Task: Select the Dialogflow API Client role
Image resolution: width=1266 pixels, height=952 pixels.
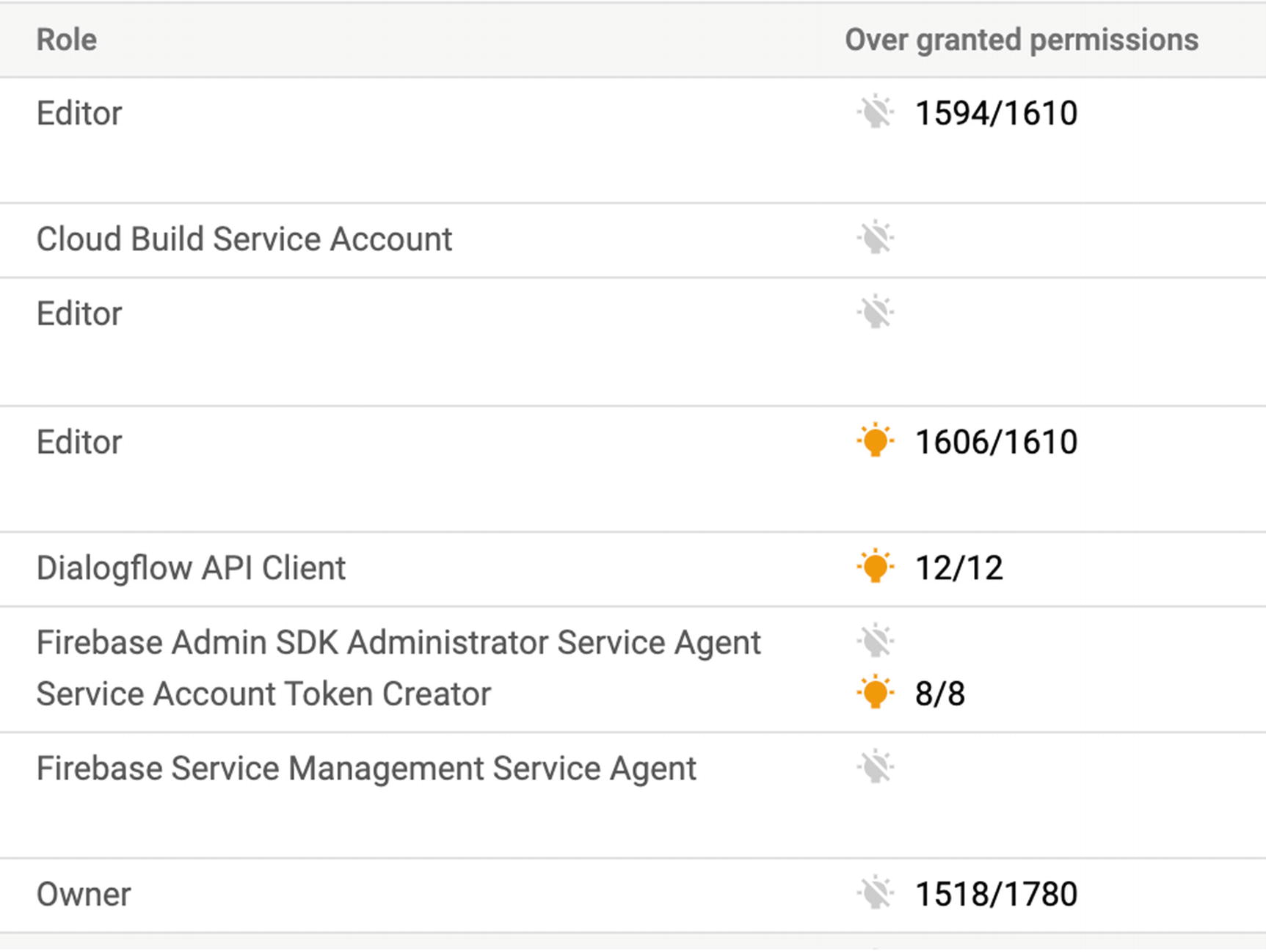Action: (x=191, y=569)
